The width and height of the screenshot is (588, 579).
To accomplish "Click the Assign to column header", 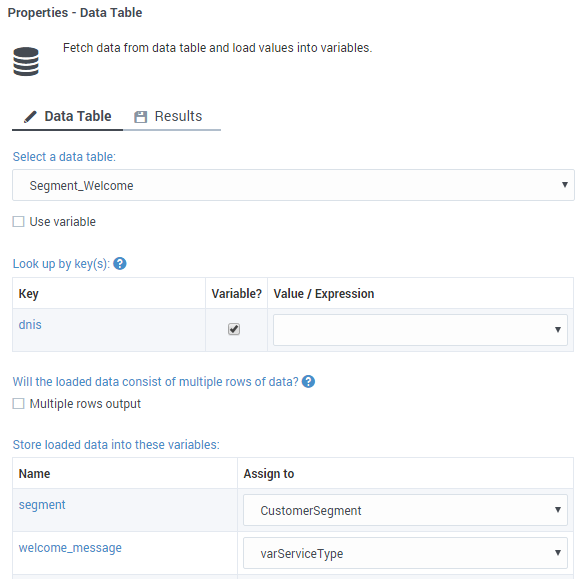I will (269, 474).
